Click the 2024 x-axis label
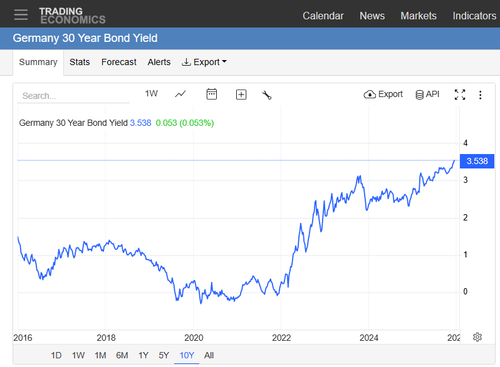 pyautogui.click(x=369, y=338)
